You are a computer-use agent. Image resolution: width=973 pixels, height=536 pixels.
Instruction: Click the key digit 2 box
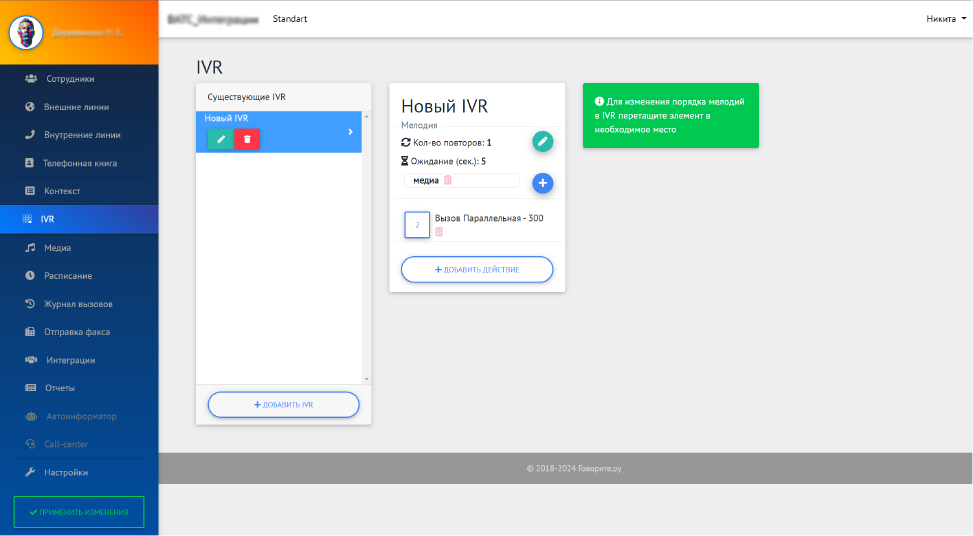(417, 225)
